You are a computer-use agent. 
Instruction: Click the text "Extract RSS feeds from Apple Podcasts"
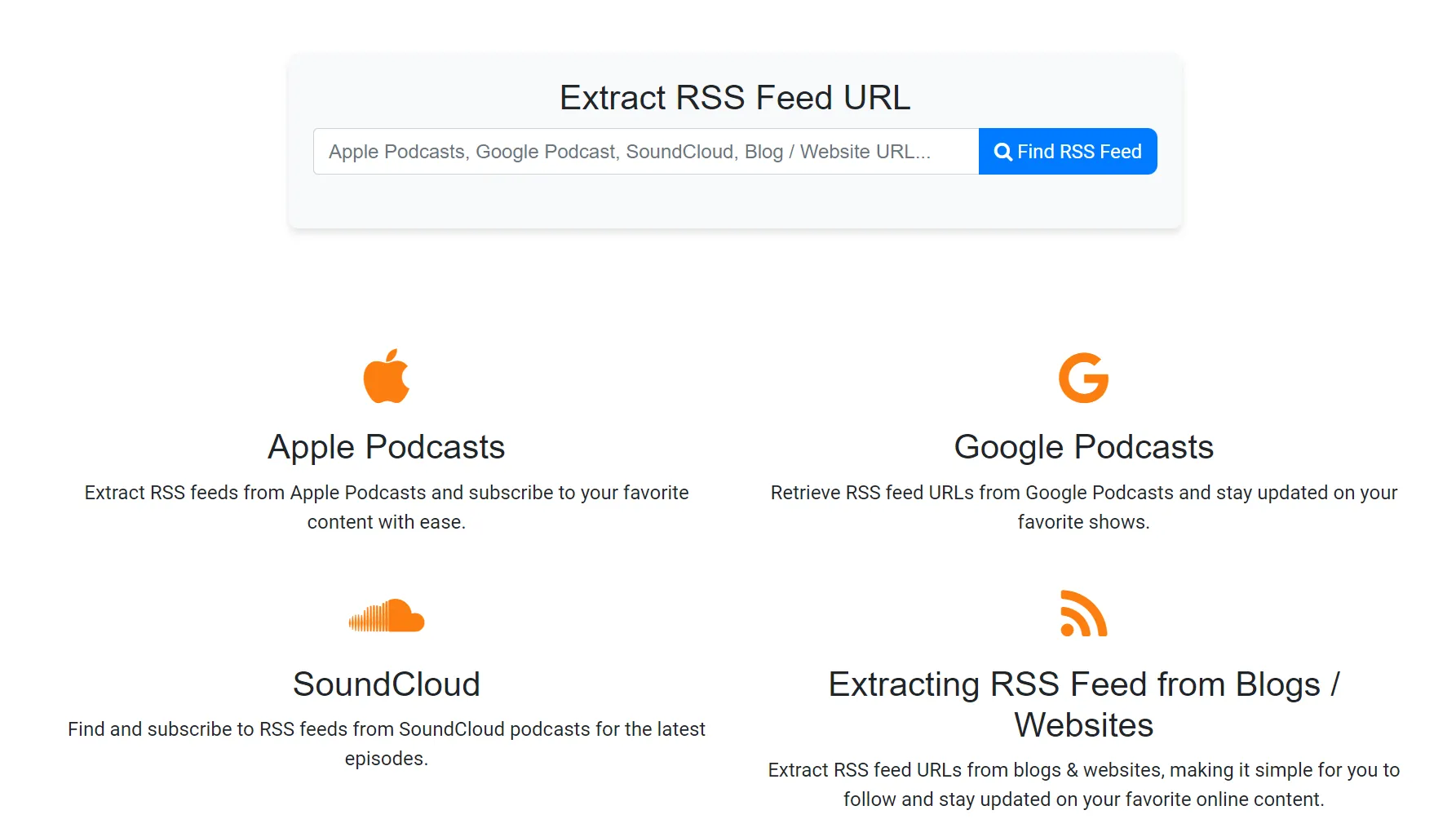pyautogui.click(x=255, y=493)
